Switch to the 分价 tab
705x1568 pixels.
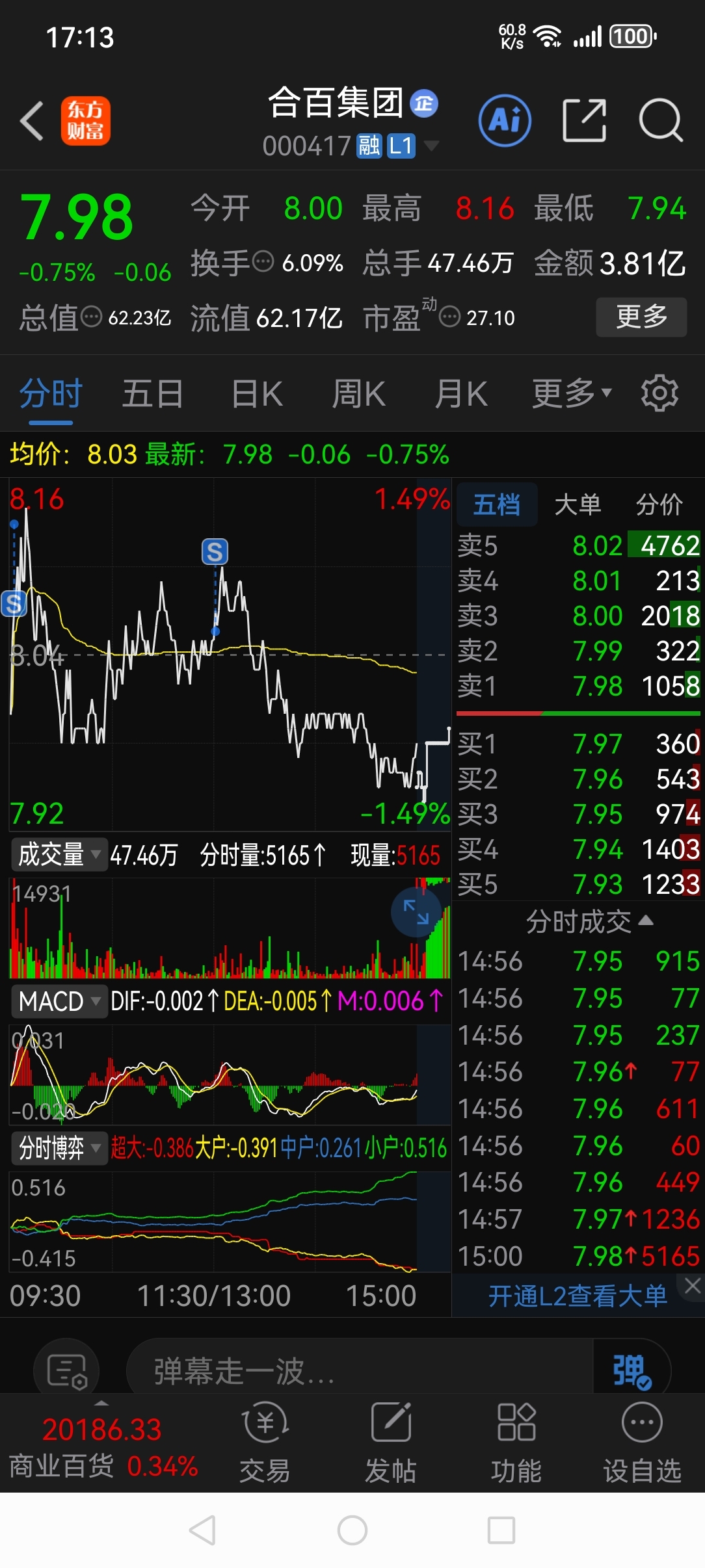point(659,504)
